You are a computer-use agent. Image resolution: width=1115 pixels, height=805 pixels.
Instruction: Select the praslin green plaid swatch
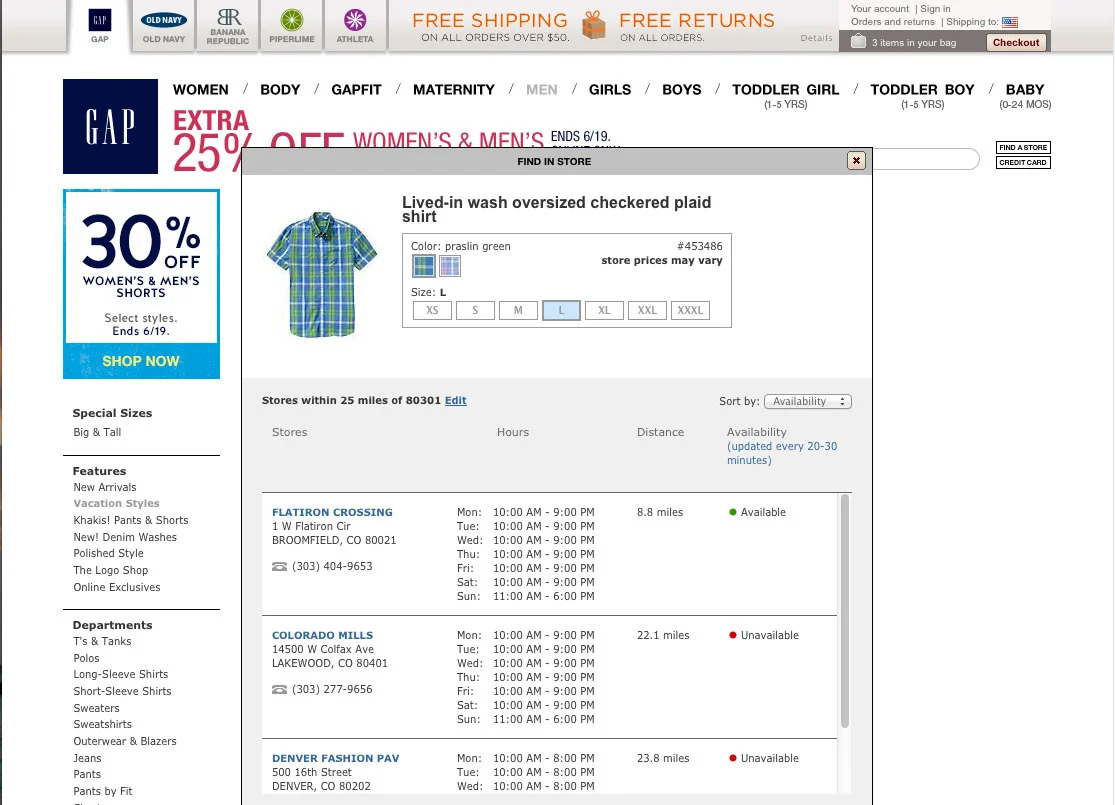424,266
